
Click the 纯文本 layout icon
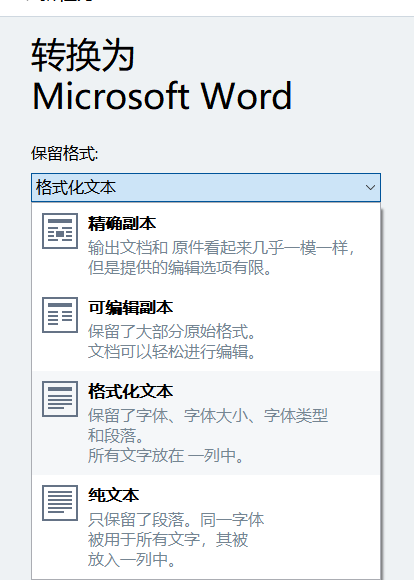click(60, 503)
